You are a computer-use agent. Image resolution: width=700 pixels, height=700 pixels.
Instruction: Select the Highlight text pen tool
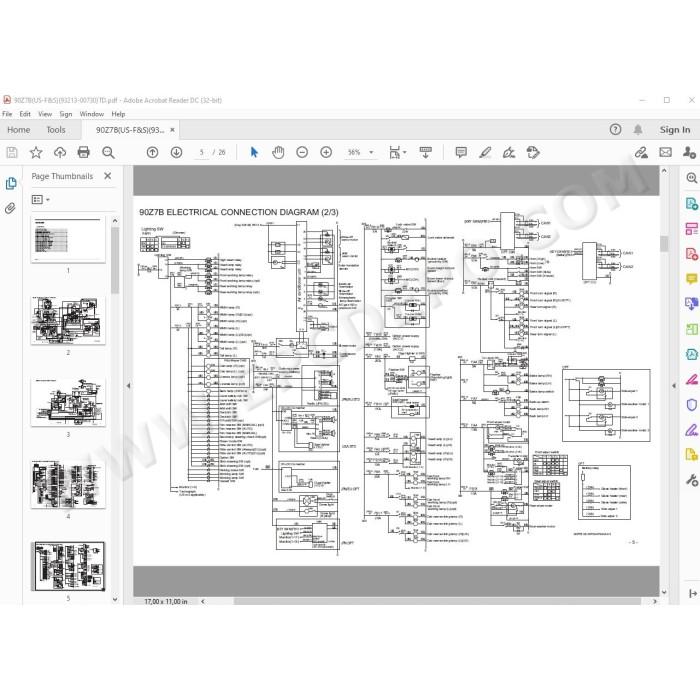[x=485, y=152]
